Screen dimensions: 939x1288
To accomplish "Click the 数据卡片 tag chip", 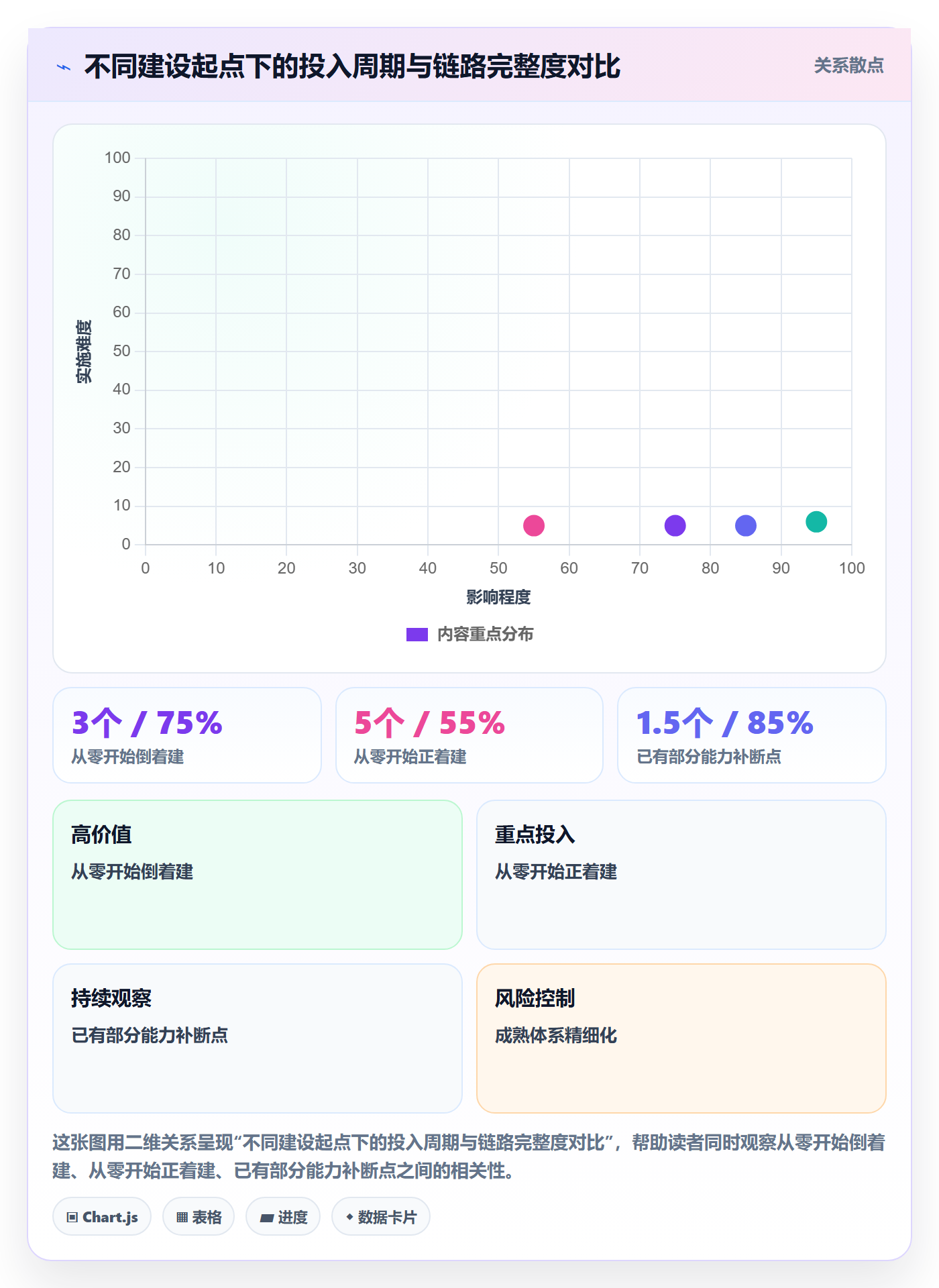I will [x=381, y=1217].
